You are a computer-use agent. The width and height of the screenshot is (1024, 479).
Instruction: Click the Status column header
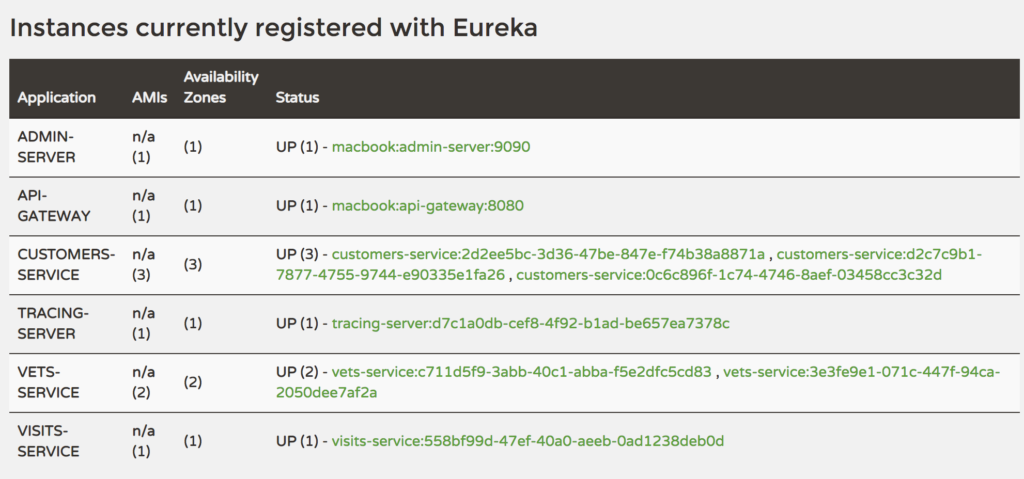[x=297, y=98]
